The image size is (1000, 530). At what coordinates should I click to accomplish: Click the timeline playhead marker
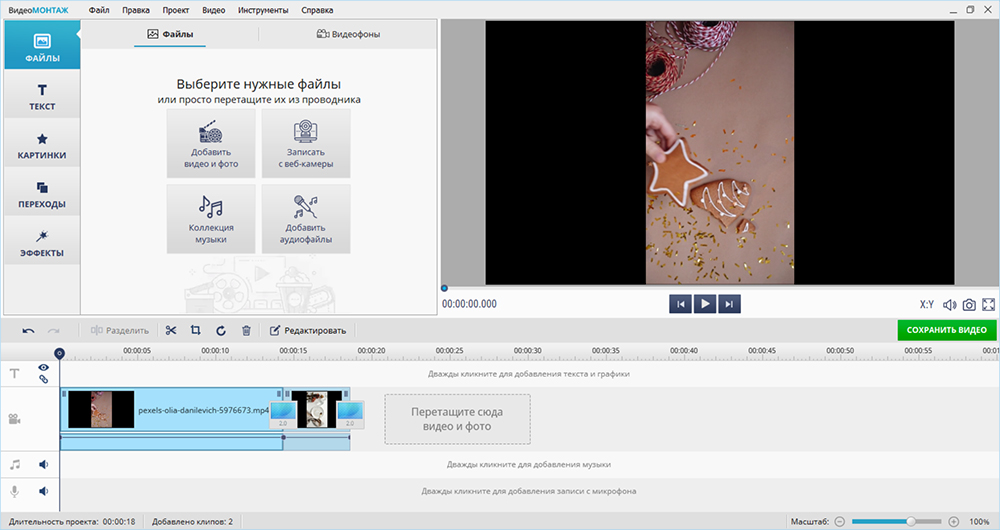pyautogui.click(x=59, y=353)
